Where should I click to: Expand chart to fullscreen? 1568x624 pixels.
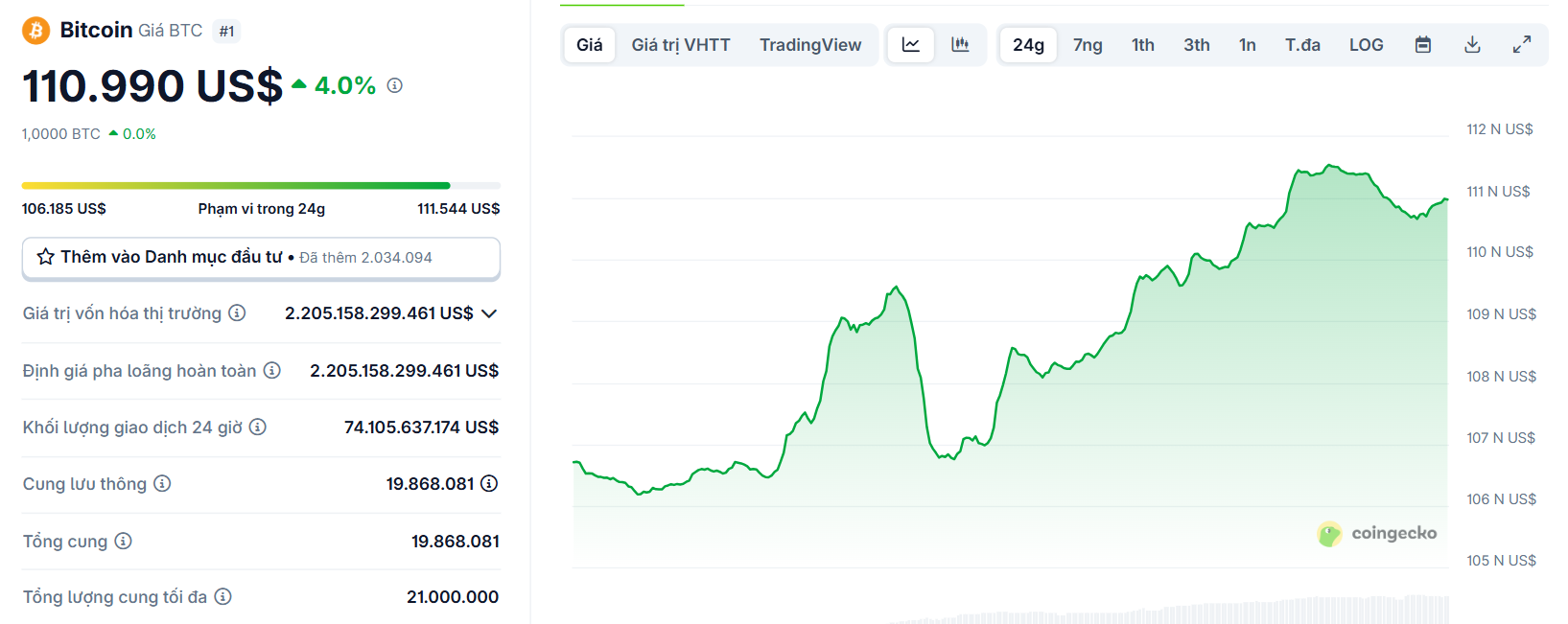point(1522,45)
